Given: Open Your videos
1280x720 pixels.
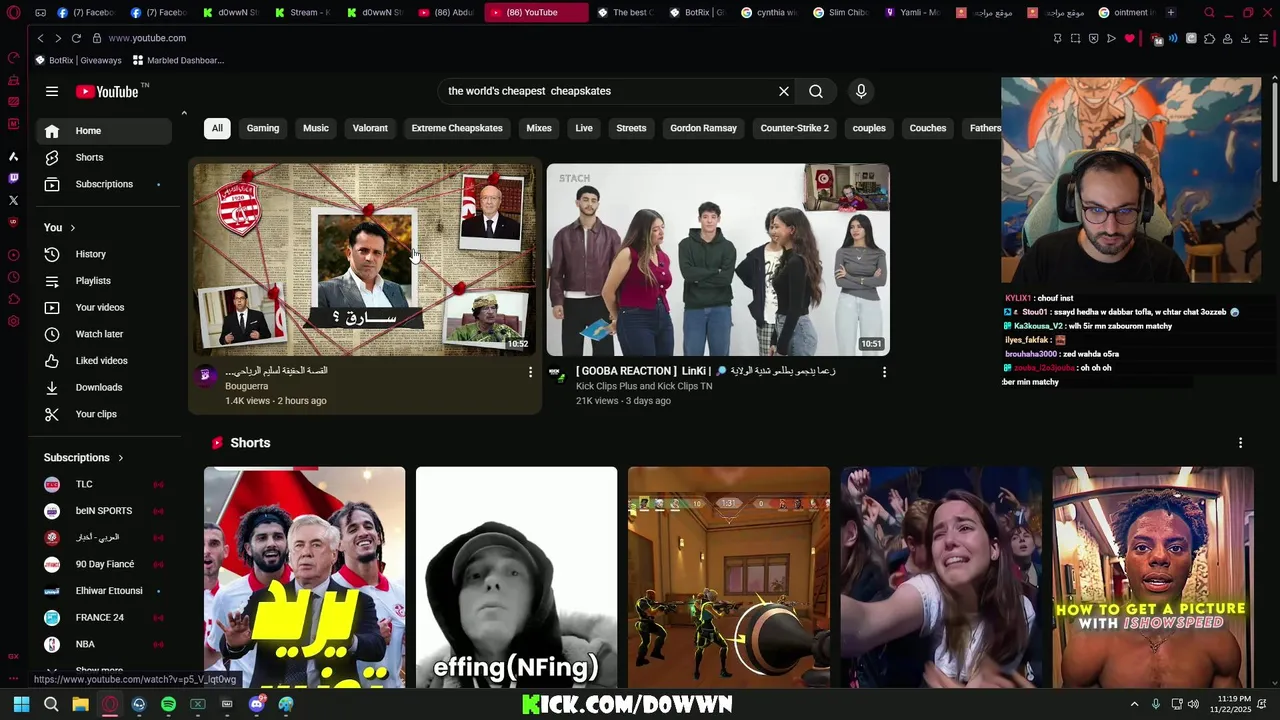Looking at the screenshot, I should point(105,307).
